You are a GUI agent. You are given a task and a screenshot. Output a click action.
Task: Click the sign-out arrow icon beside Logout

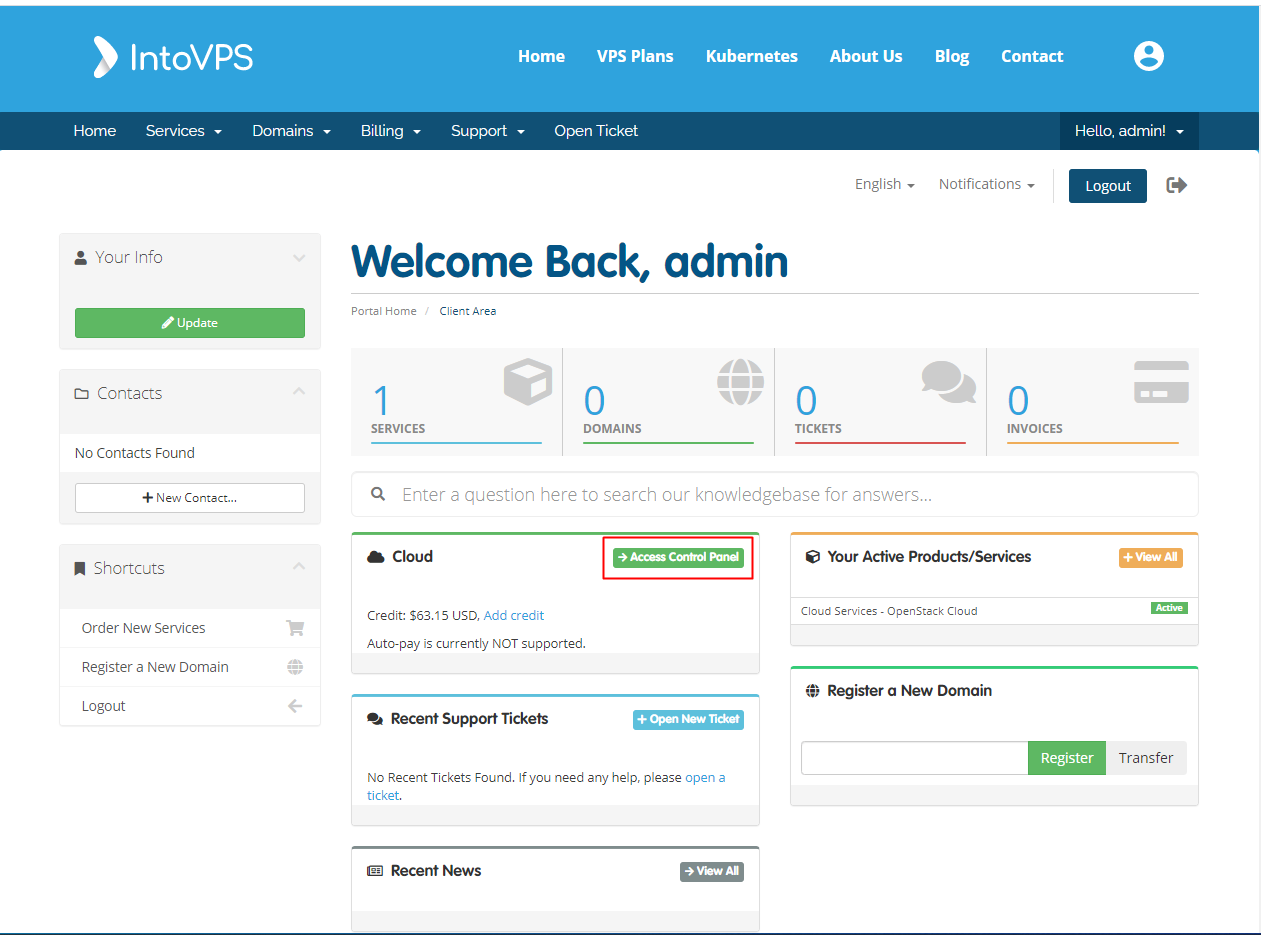pyautogui.click(x=1177, y=185)
